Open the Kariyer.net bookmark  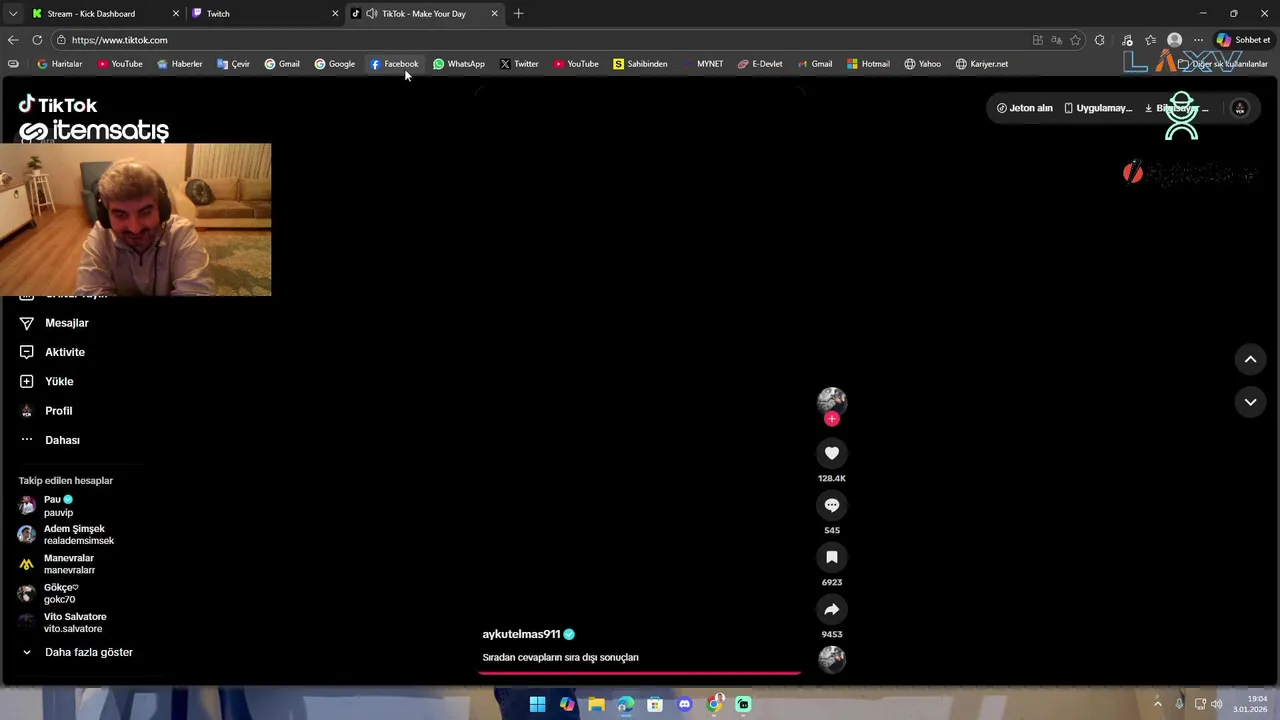(x=982, y=64)
